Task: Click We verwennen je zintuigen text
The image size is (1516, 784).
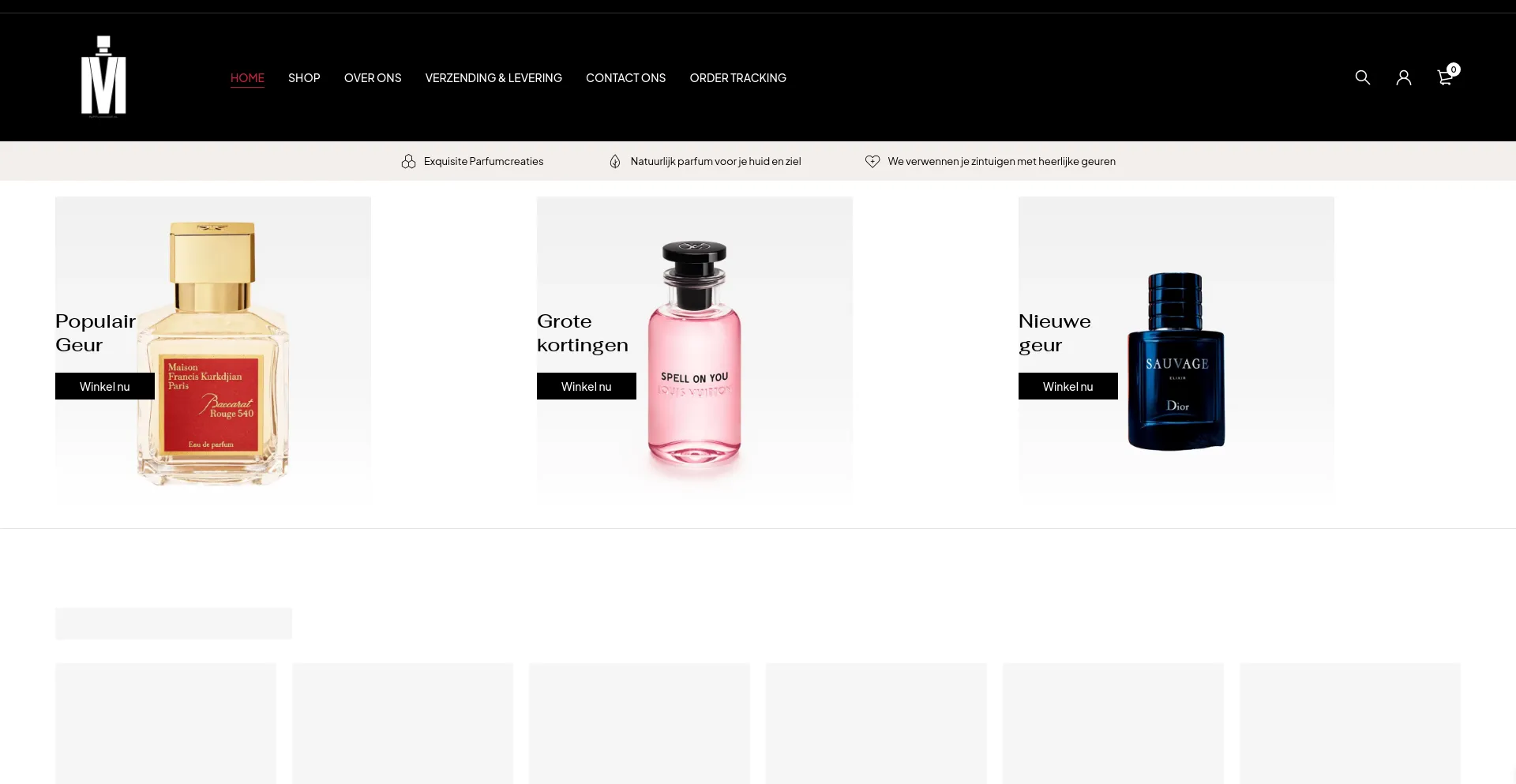Action: (x=1001, y=161)
